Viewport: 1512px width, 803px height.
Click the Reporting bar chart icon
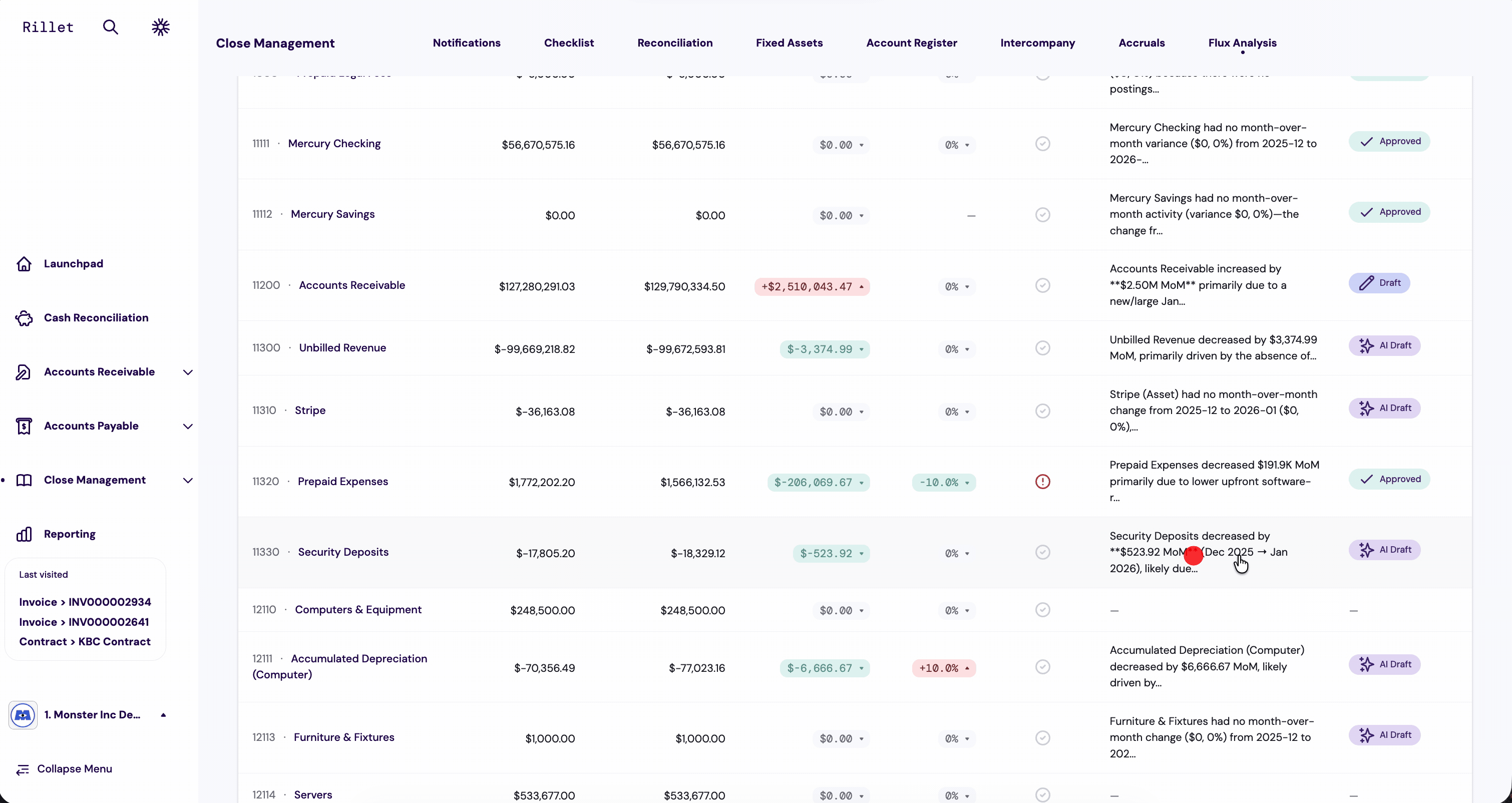pyautogui.click(x=24, y=534)
